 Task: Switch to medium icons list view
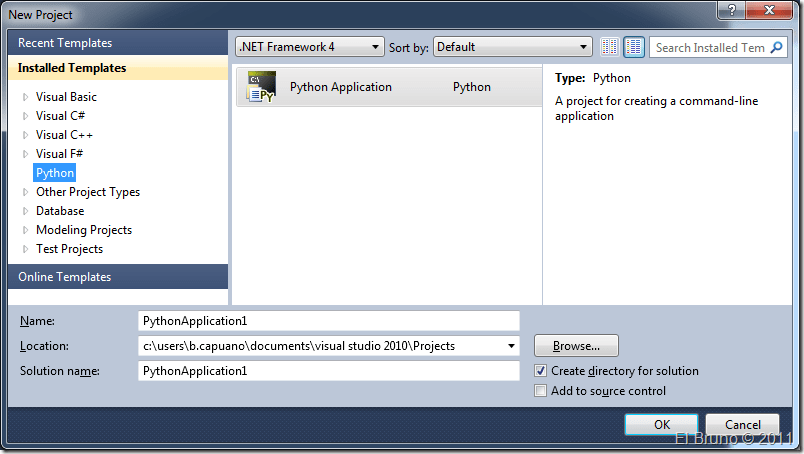[634, 47]
